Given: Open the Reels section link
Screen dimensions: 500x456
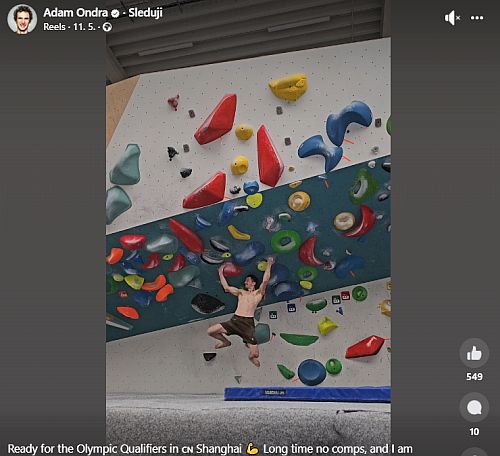Looking at the screenshot, I should point(54,27).
